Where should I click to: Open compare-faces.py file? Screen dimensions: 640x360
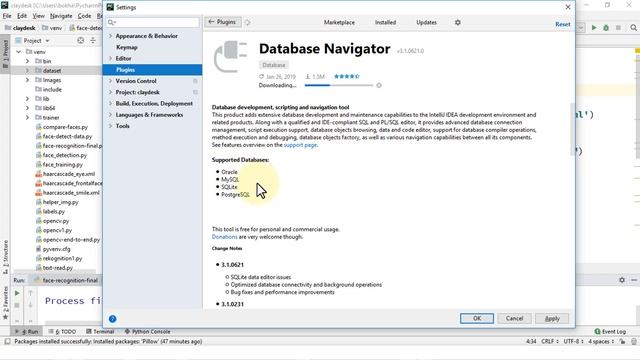pyautogui.click(x=65, y=127)
